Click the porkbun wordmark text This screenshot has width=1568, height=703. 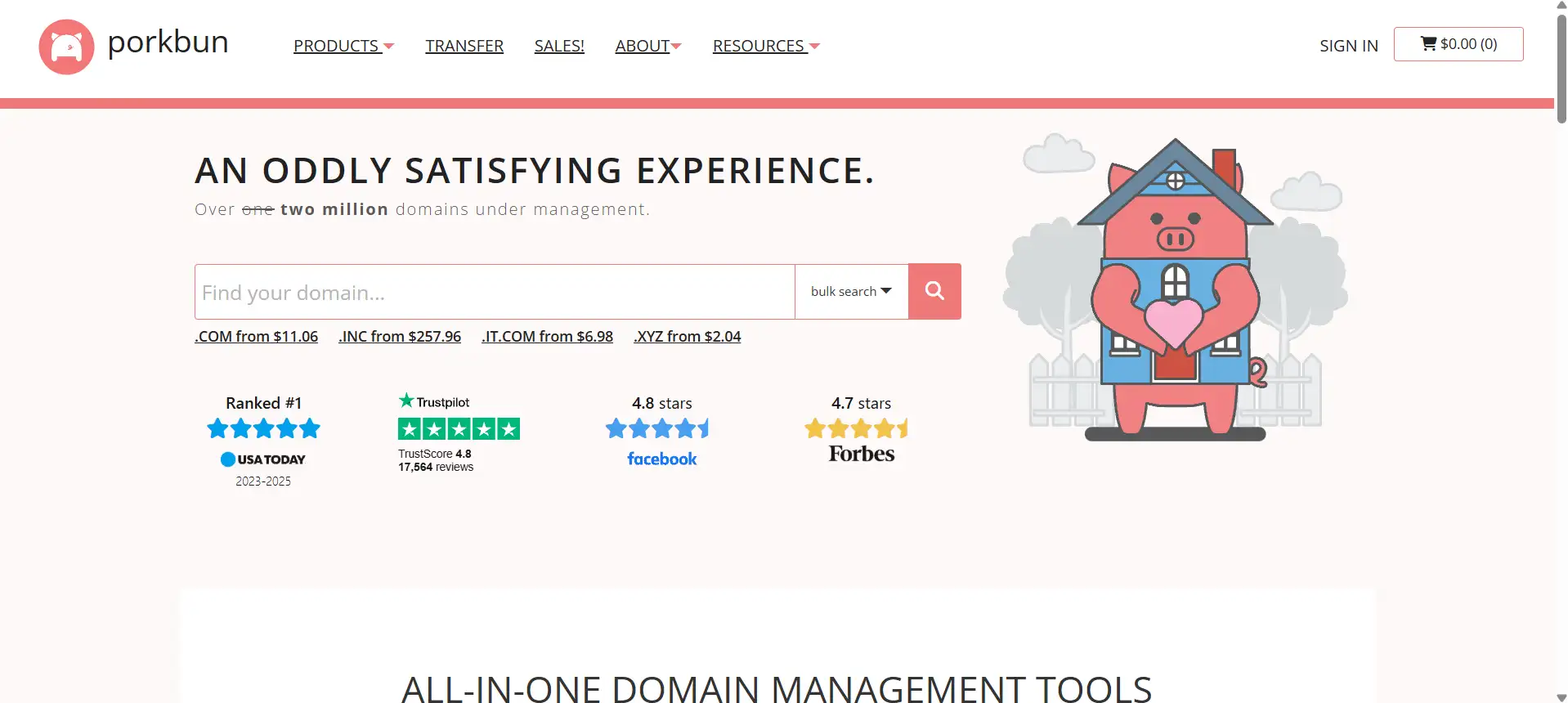[x=168, y=42]
